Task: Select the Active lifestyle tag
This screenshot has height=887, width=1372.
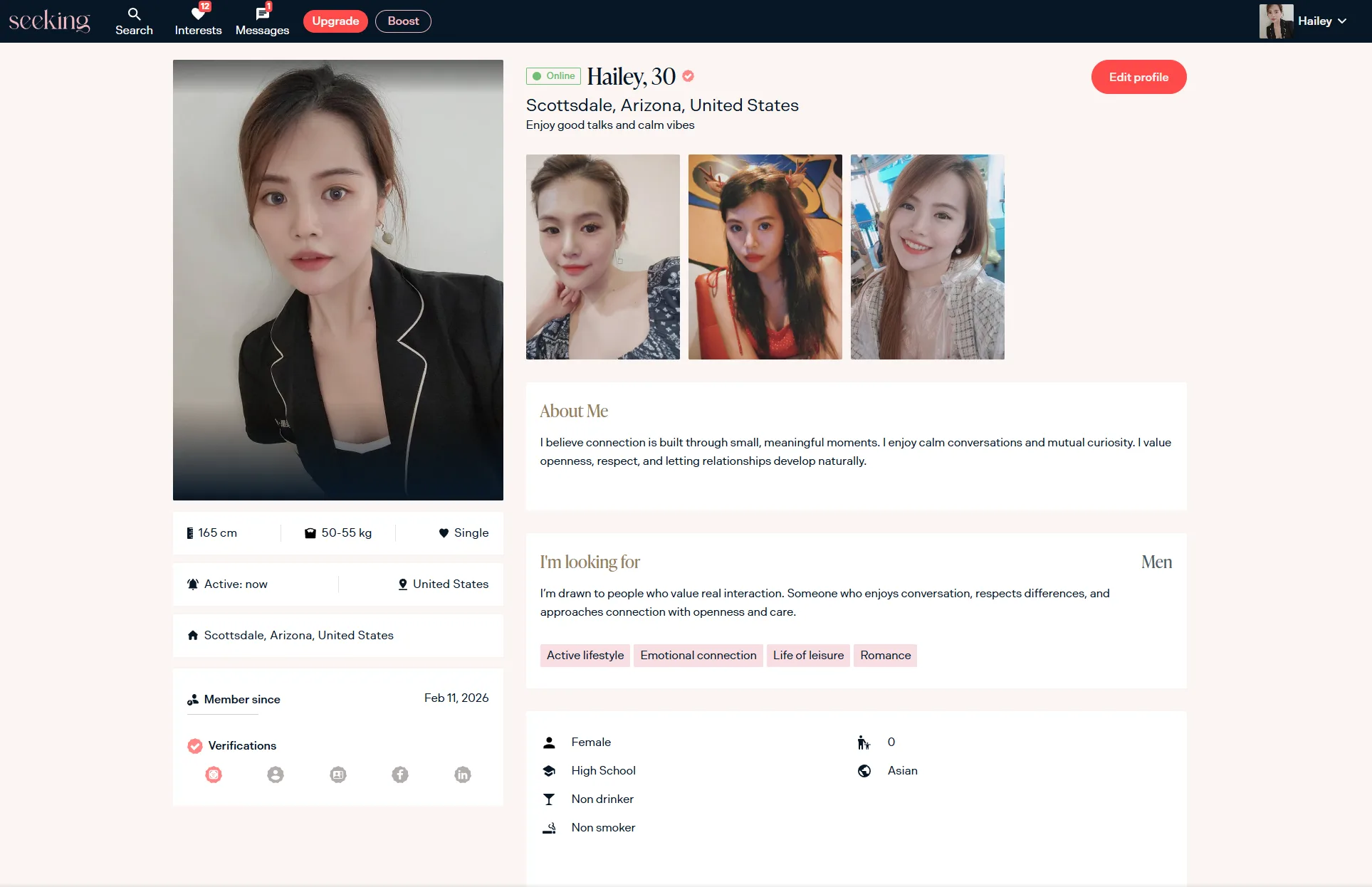Action: (x=585, y=655)
